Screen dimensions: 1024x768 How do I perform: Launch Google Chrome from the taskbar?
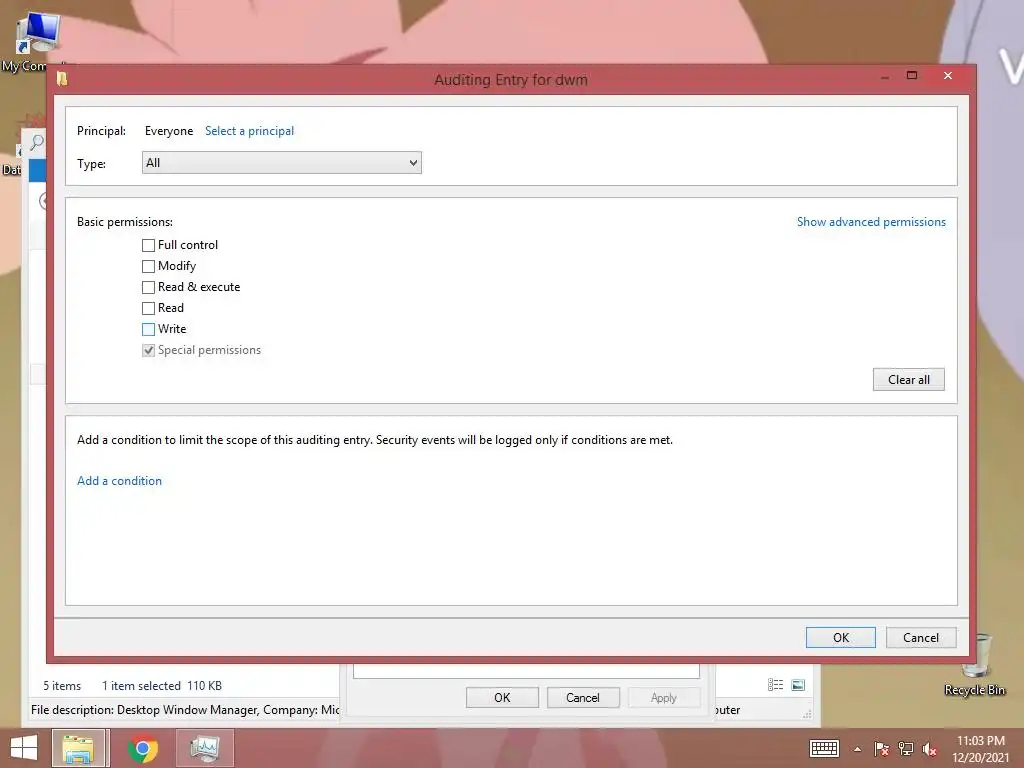tap(143, 748)
